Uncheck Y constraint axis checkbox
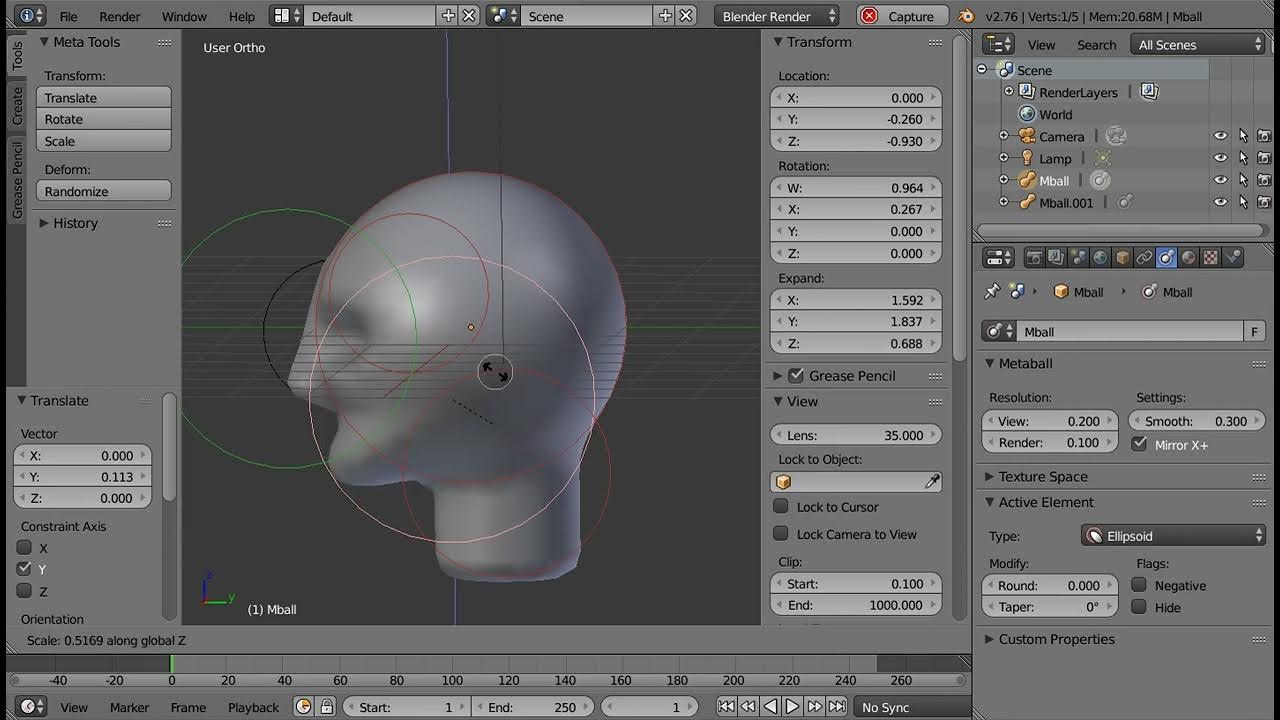This screenshot has width=1280, height=720. [x=24, y=568]
